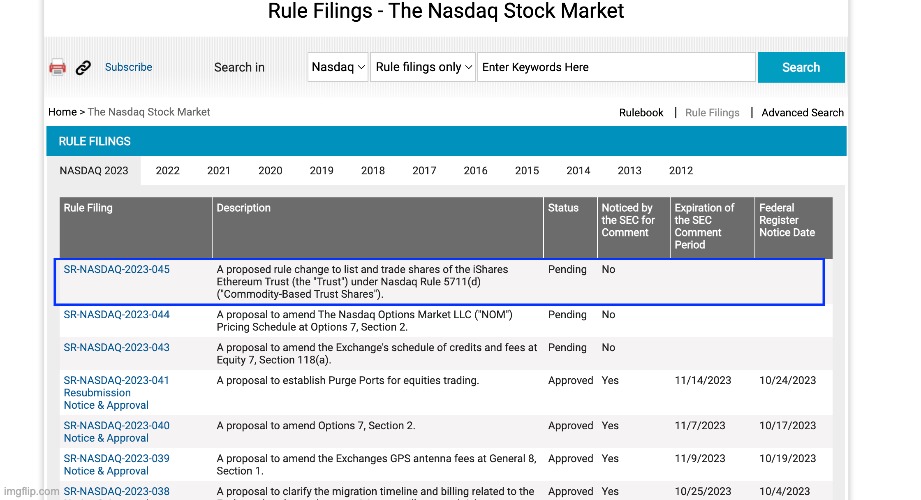
Task: Switch to the 2012 tab
Action: [681, 170]
